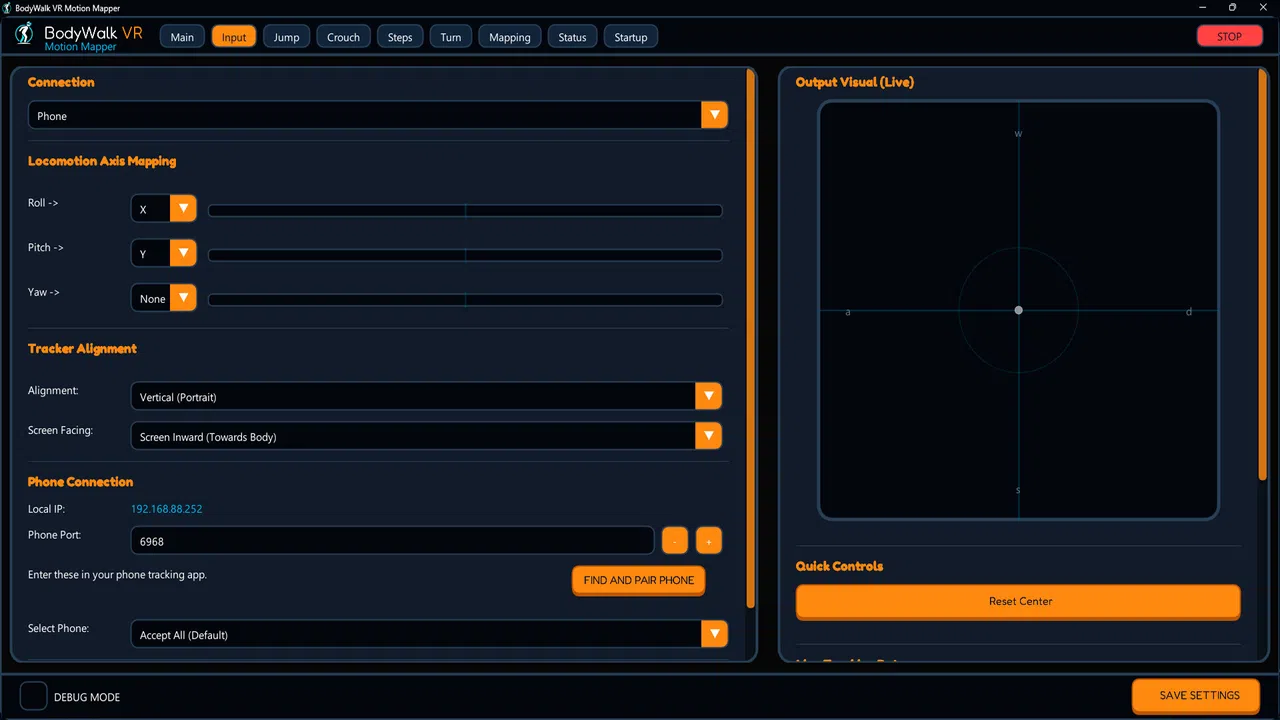Open the Pitch axis dropdown

click(x=164, y=254)
